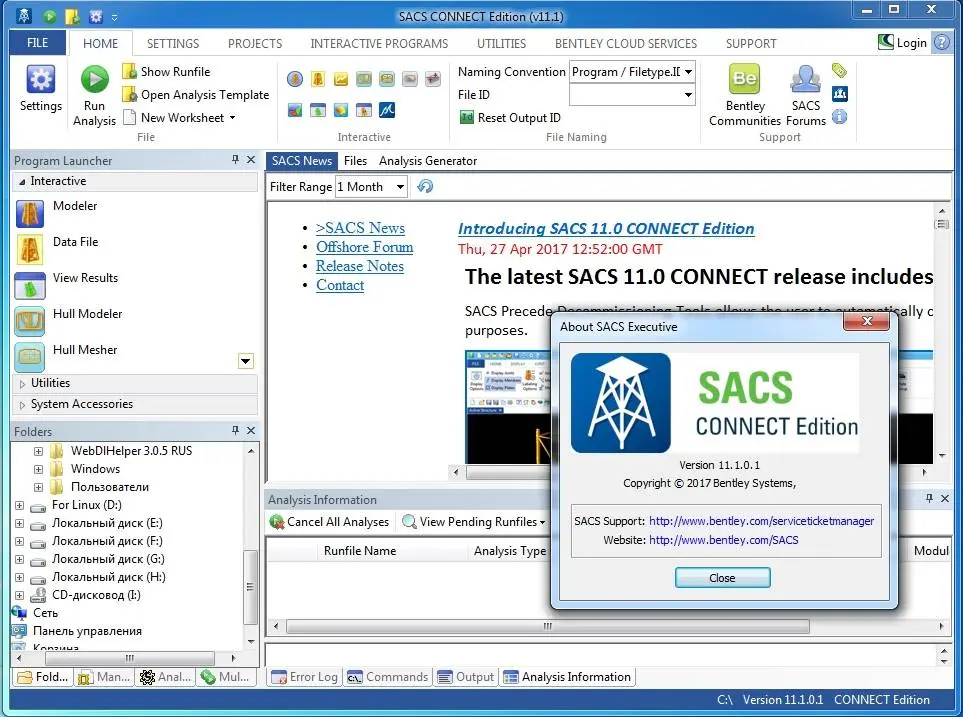The height and width of the screenshot is (717, 963).
Task: Expand the Windows folder tree node
Action: point(38,469)
